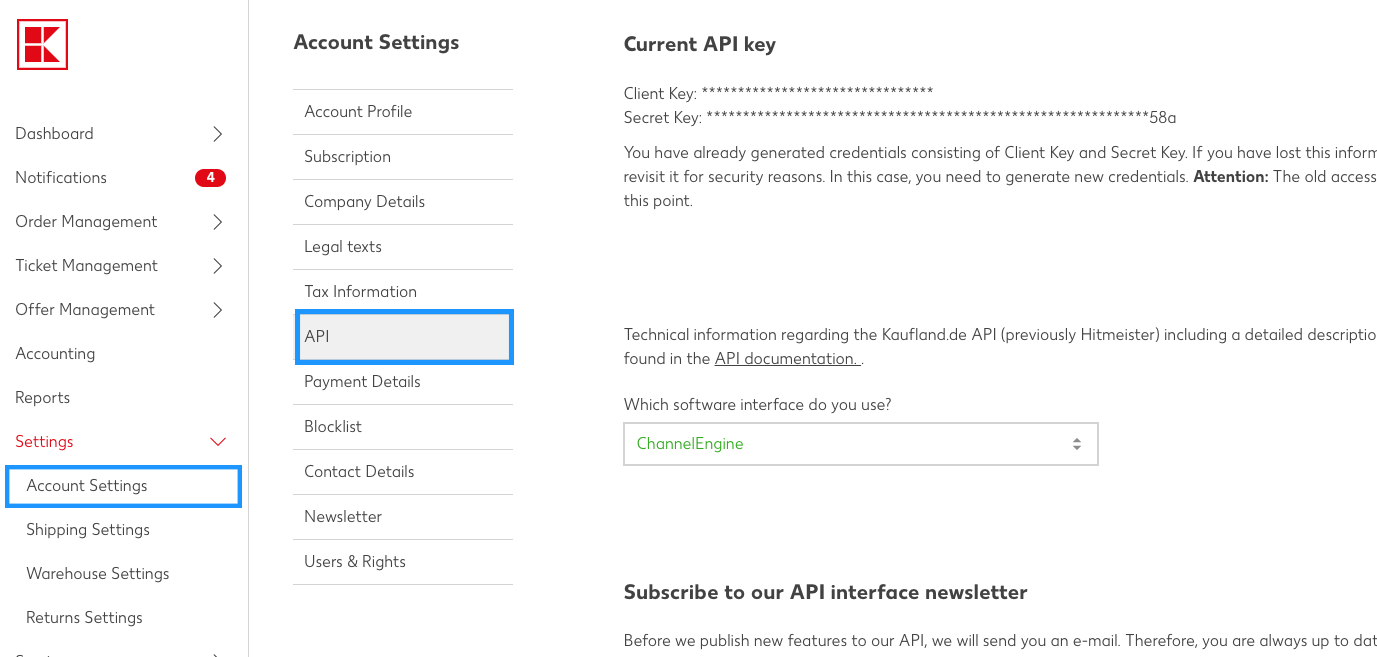This screenshot has height=657, width=1377.
Task: Select Account Settings in sidebar
Action: (x=123, y=486)
